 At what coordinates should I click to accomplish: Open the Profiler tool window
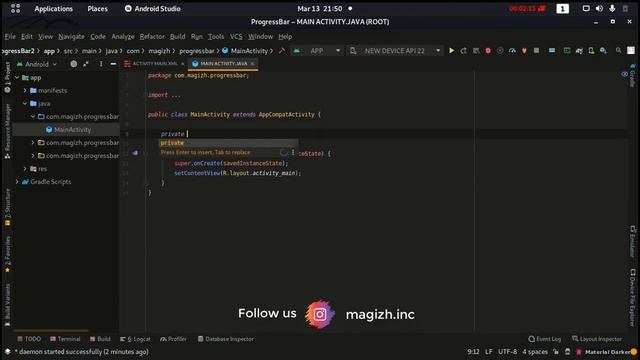click(173, 339)
